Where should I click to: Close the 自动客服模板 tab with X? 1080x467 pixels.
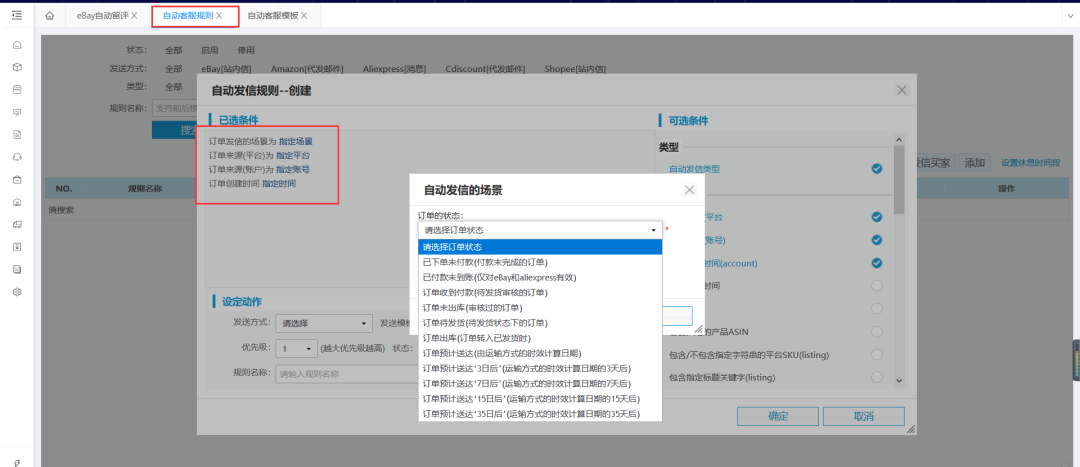tap(304, 16)
